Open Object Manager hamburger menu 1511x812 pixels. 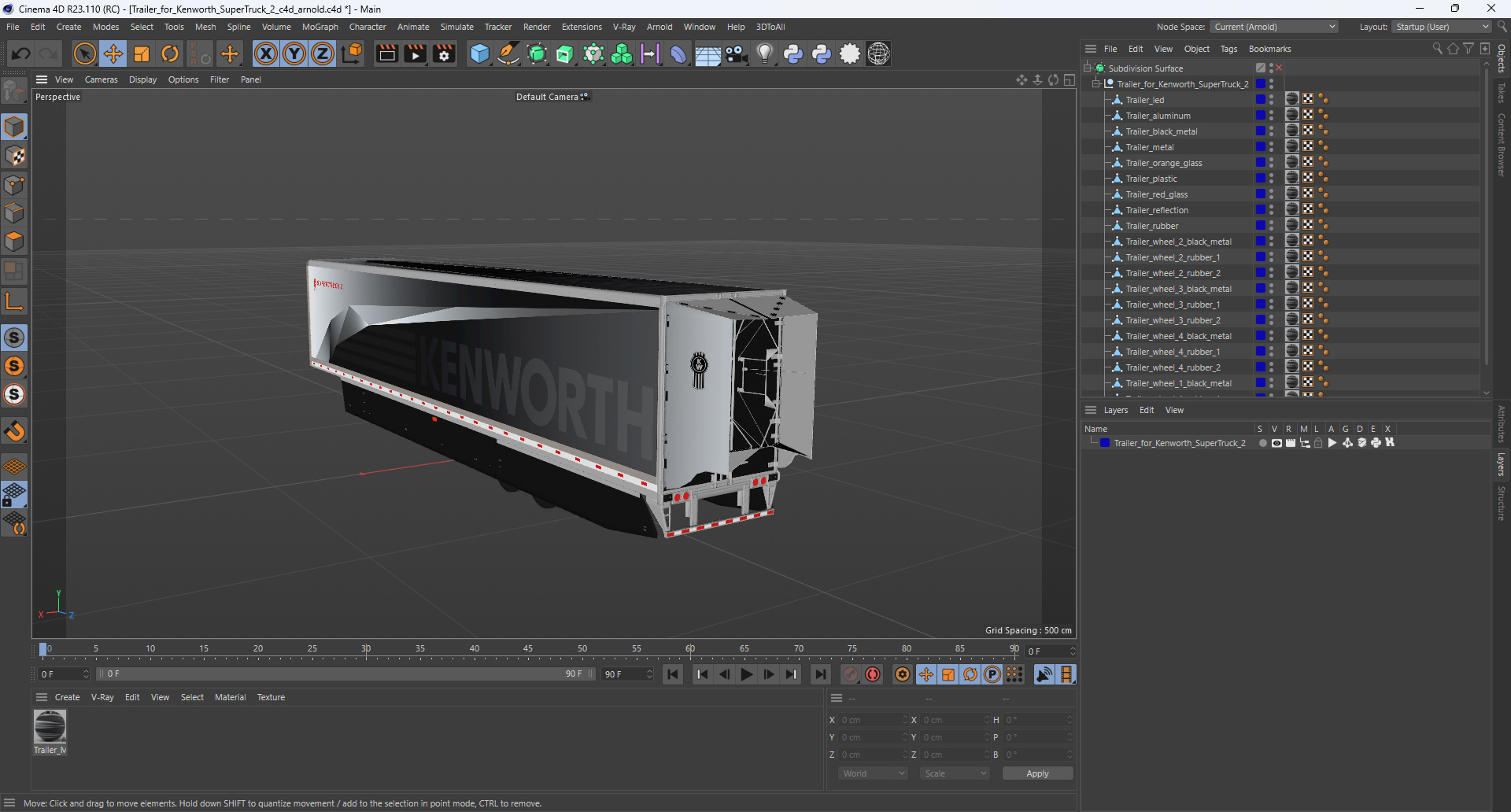click(x=1091, y=49)
